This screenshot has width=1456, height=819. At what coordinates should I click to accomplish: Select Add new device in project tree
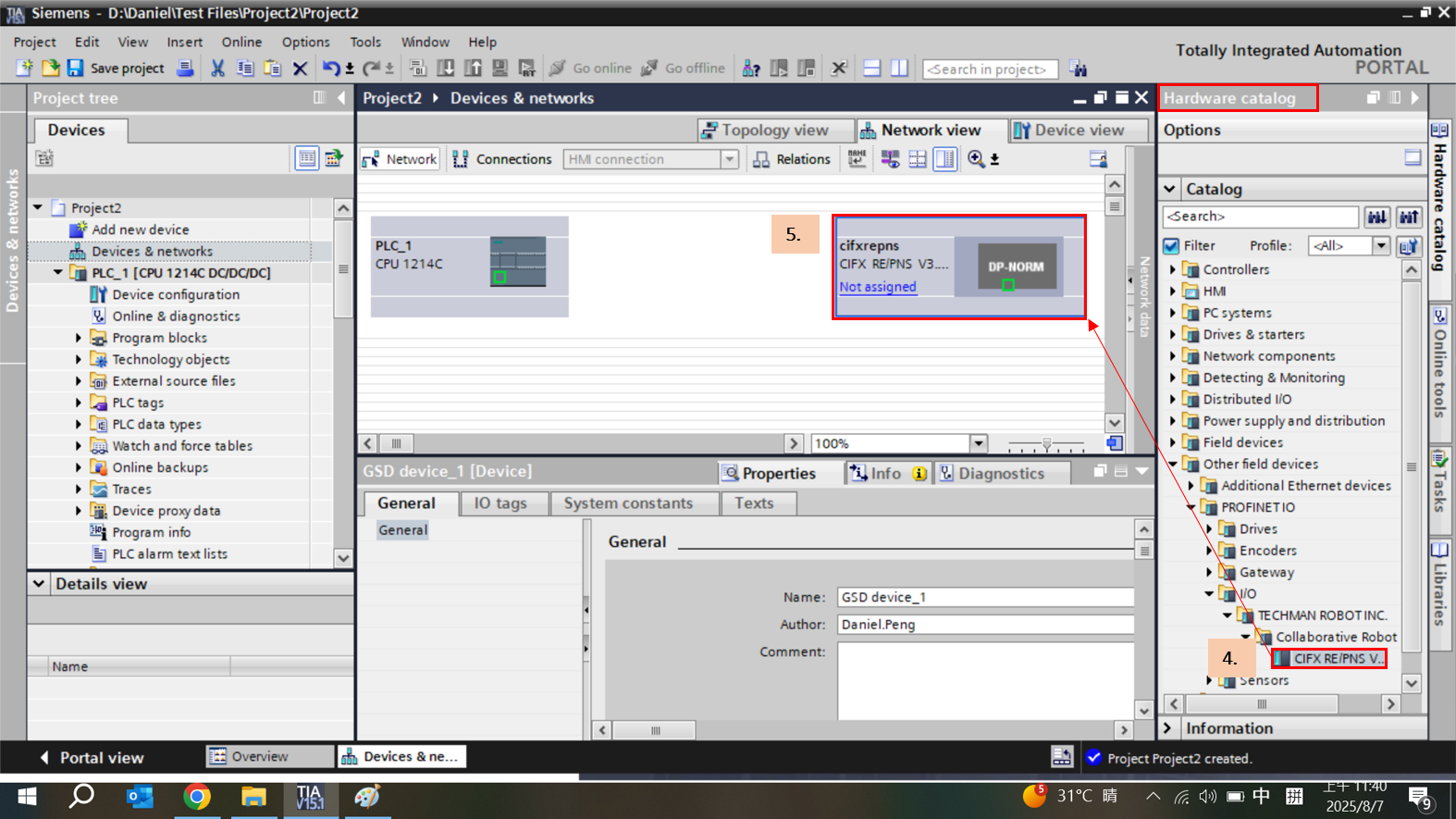coord(141,230)
